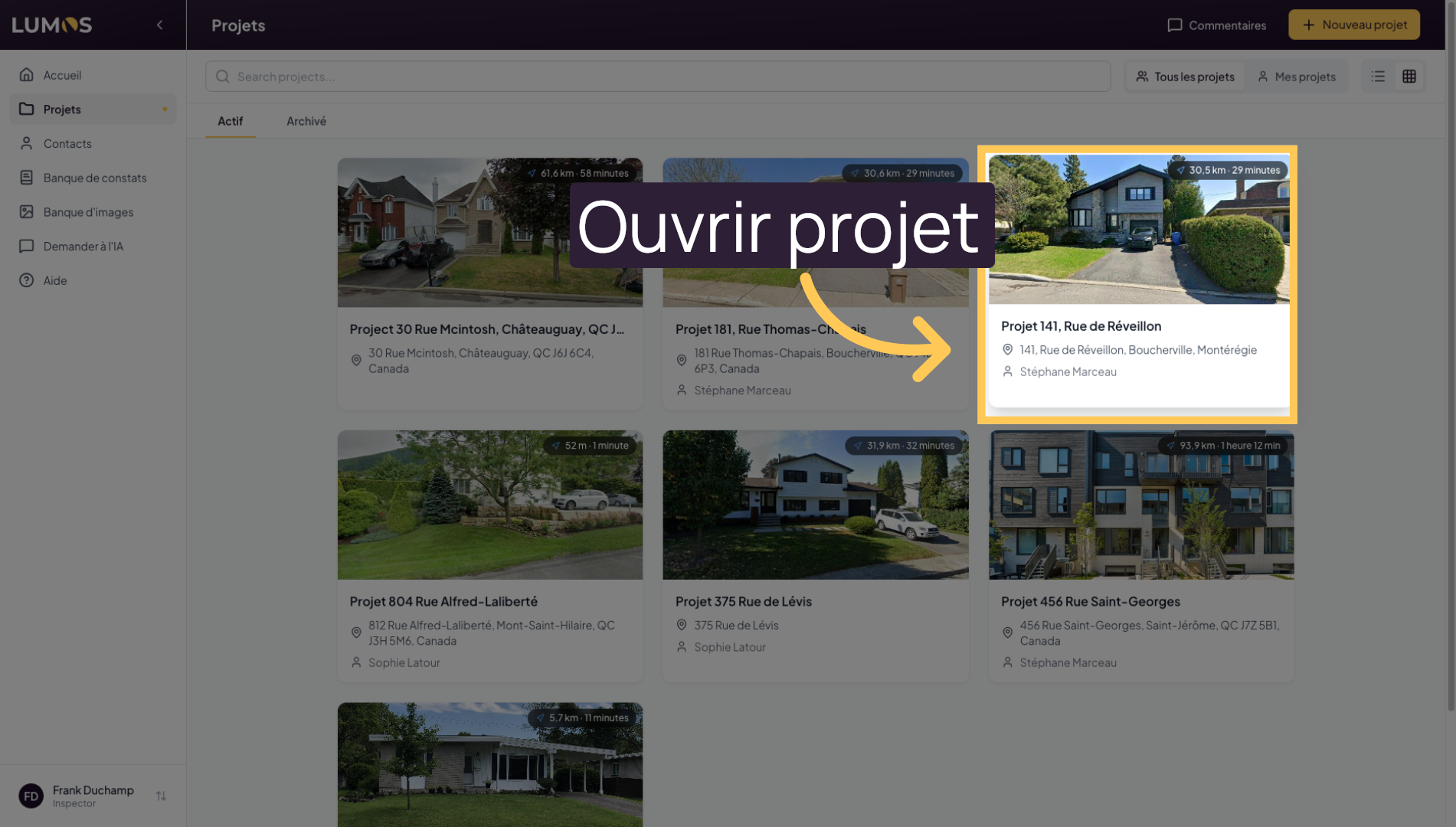1456x827 pixels.
Task: Click the FD user avatar
Action: (x=31, y=796)
